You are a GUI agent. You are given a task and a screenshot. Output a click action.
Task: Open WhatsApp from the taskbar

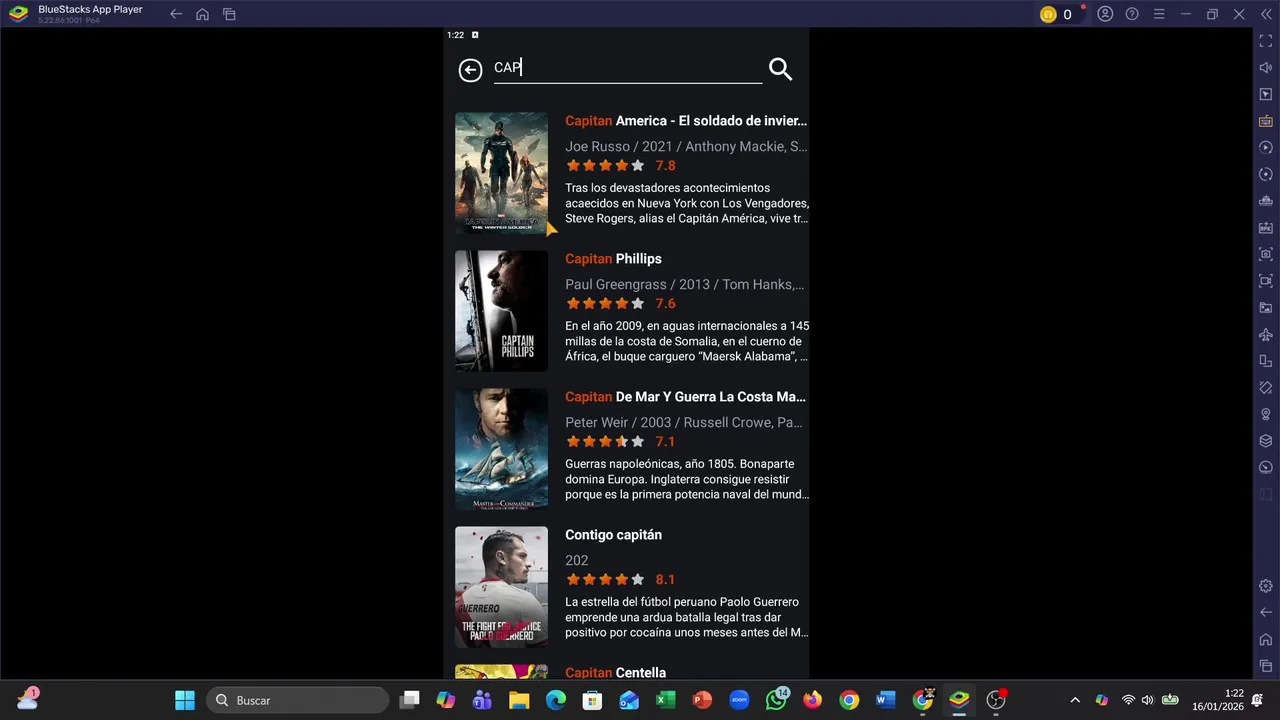coord(776,700)
